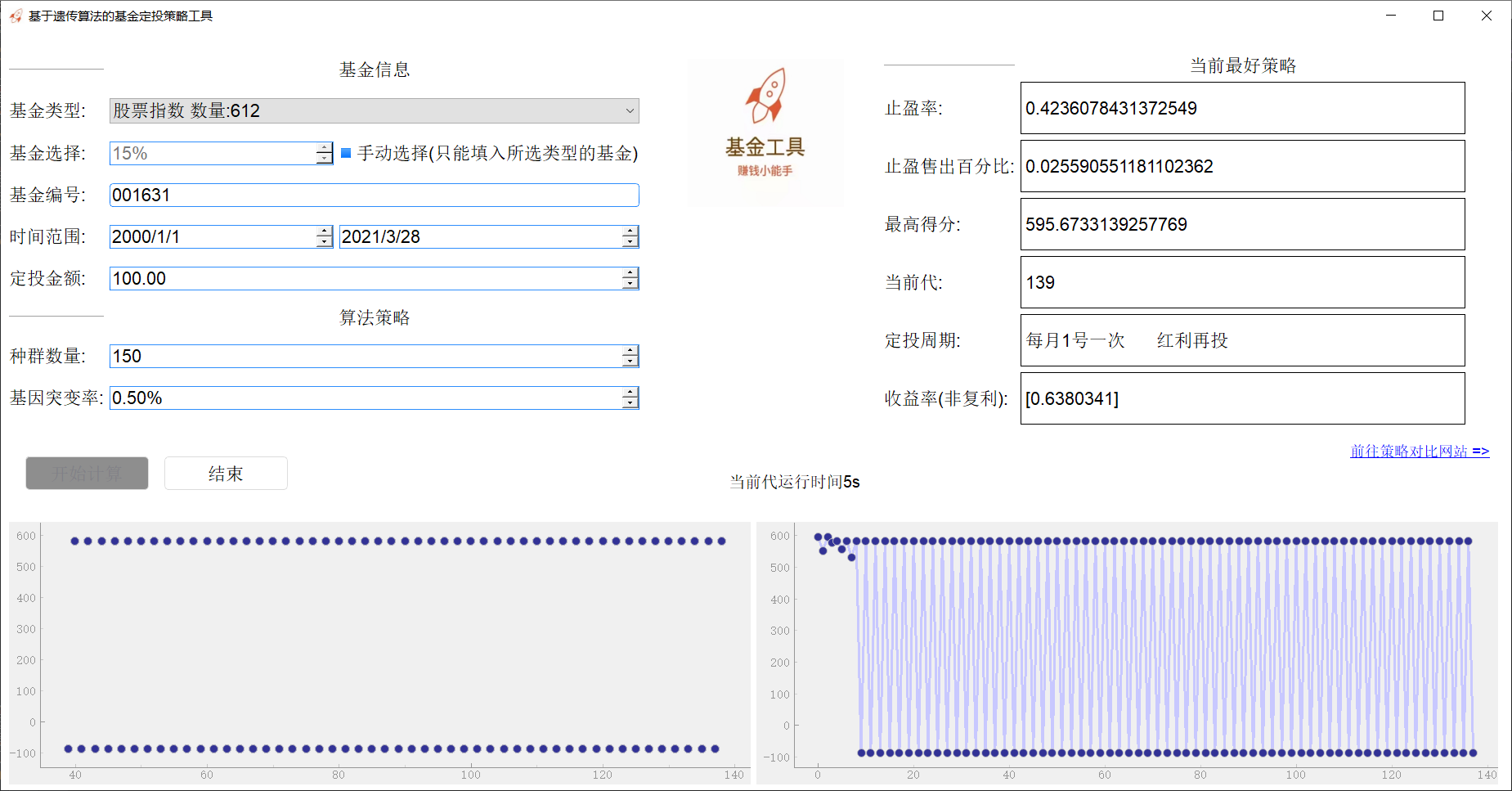1512x791 pixels.
Task: Click the 基金编号 input containing 001631
Action: pos(374,195)
